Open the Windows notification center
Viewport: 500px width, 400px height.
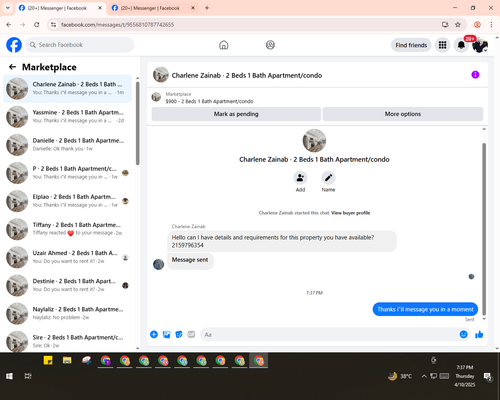pos(488,376)
